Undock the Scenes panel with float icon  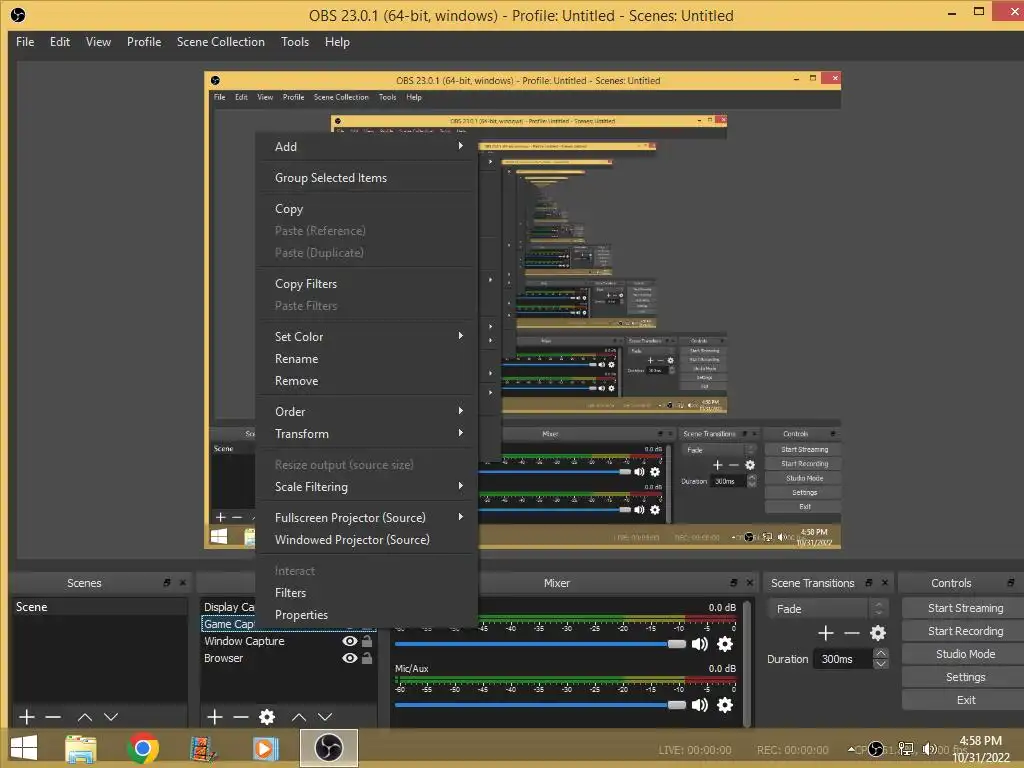pos(167,583)
